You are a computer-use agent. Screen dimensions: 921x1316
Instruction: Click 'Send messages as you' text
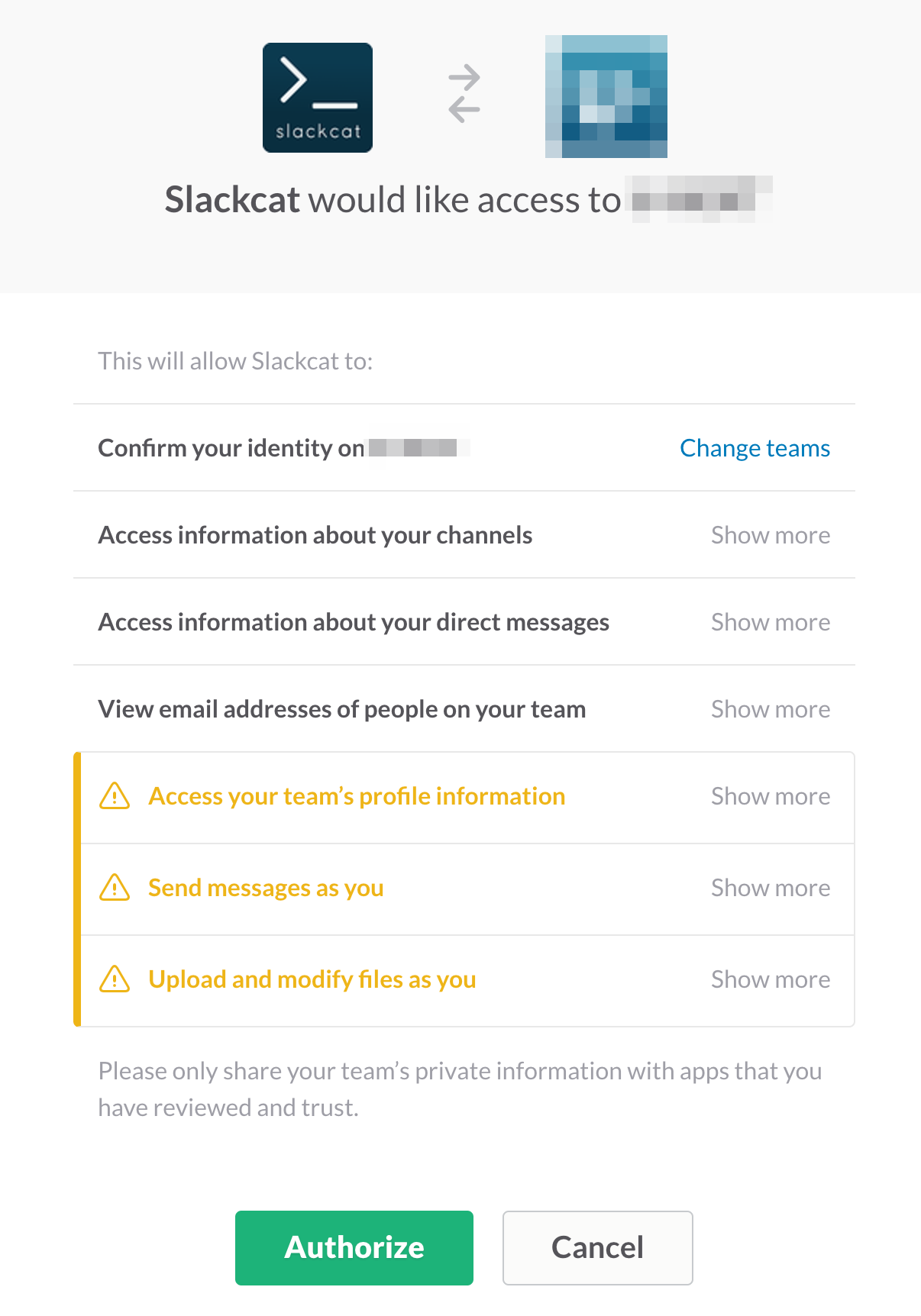tap(266, 888)
